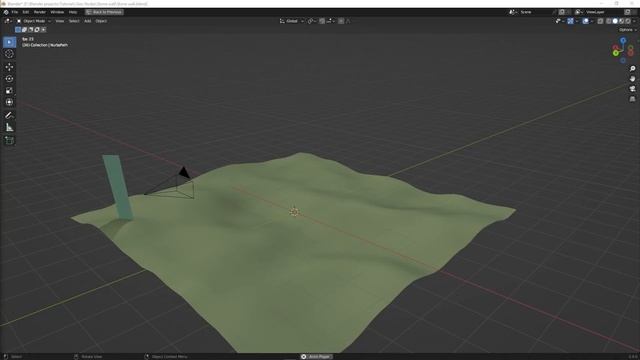Click the Blender logo menu icon

(6, 12)
